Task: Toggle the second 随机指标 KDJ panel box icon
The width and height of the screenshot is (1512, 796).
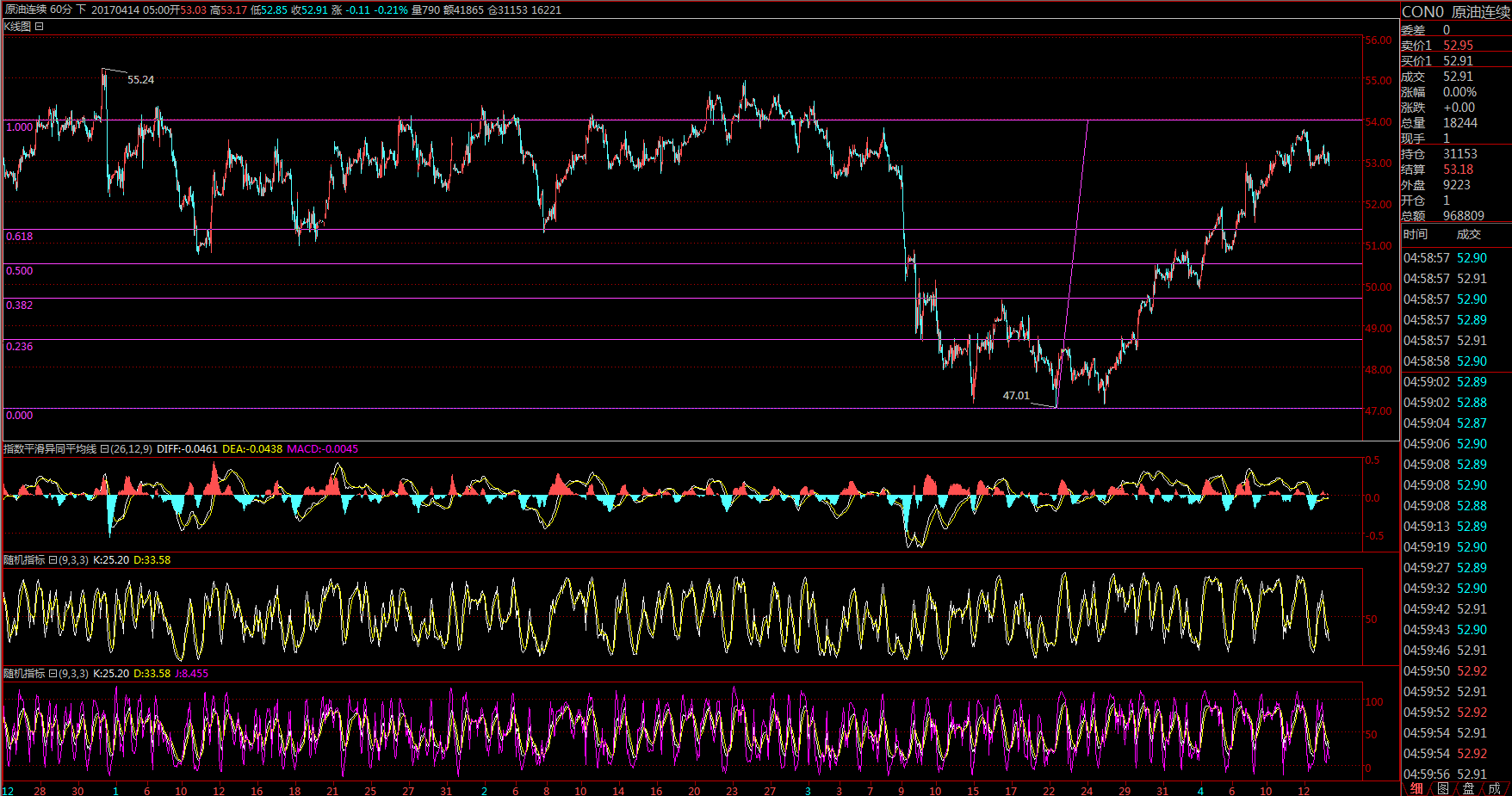Action: coord(53,674)
